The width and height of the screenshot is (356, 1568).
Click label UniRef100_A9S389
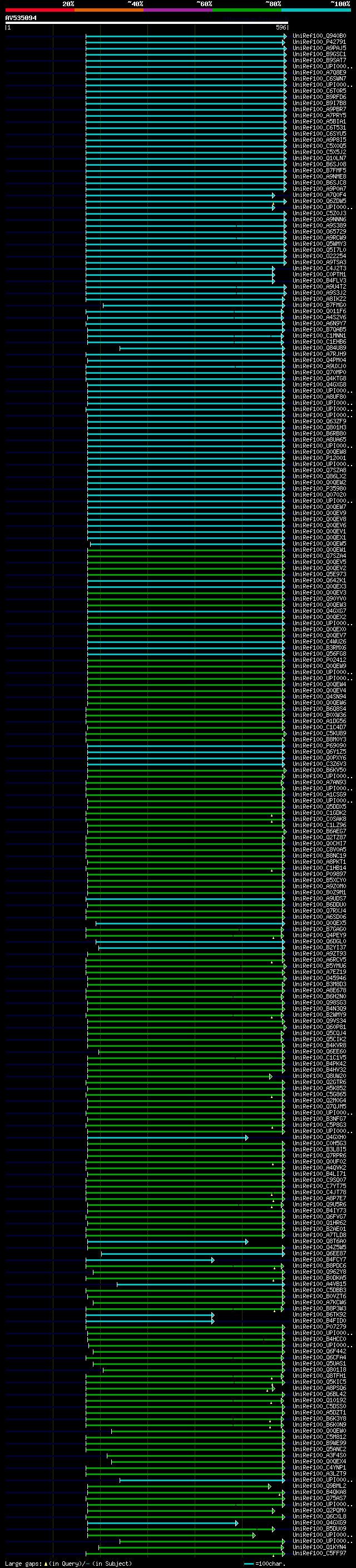[319, 225]
